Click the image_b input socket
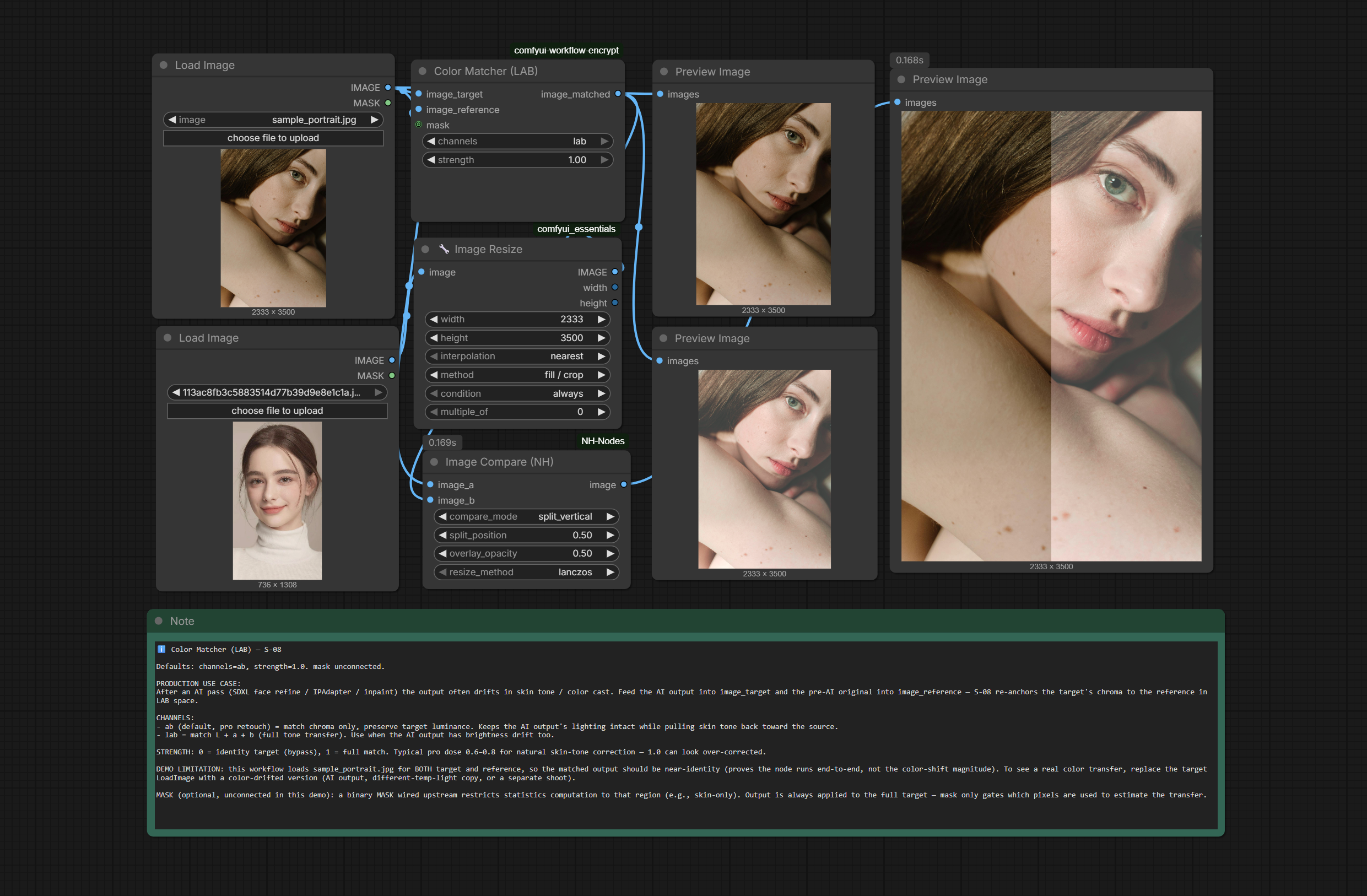Screen dimensions: 1367x896 [x=430, y=500]
